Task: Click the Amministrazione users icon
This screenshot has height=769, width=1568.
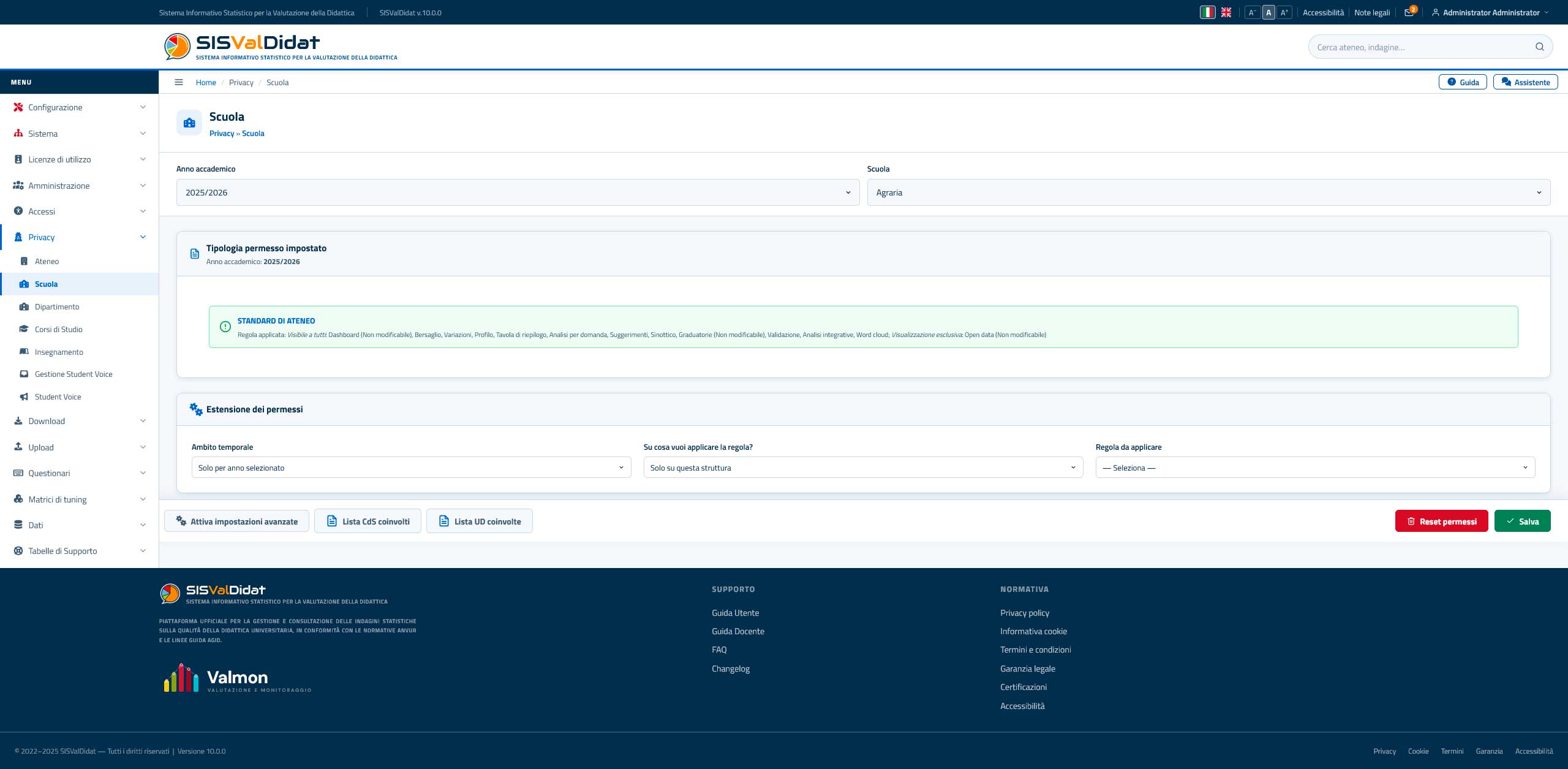Action: point(18,186)
